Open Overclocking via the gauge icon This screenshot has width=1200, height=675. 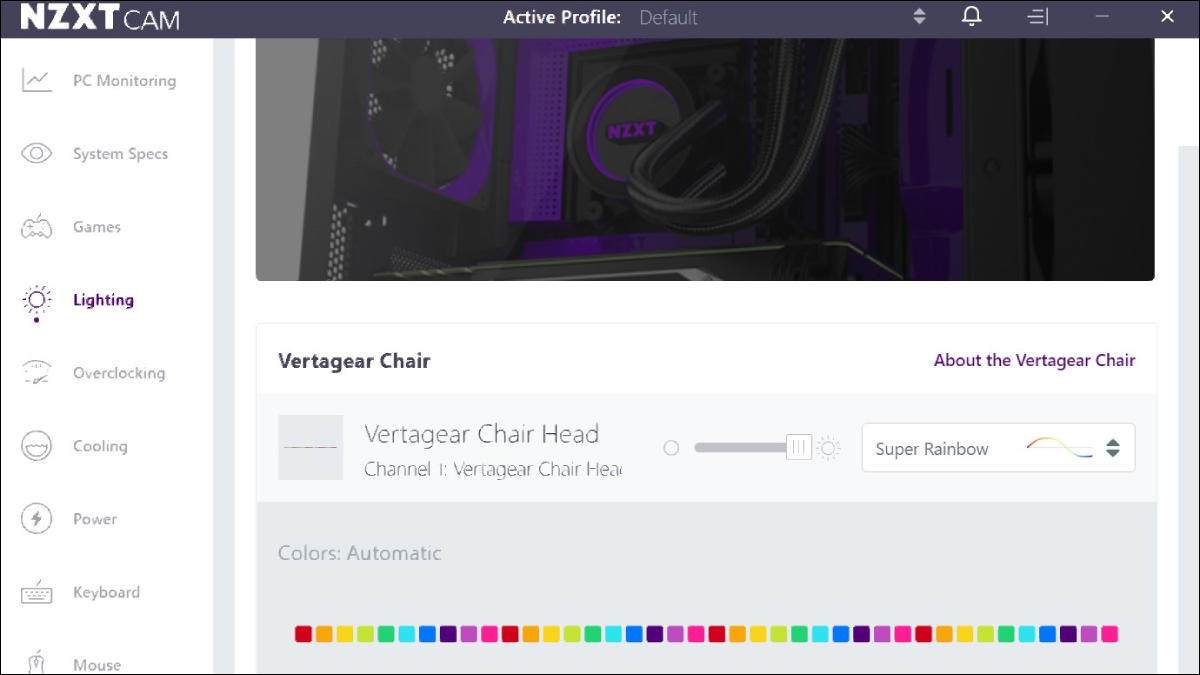click(x=37, y=373)
